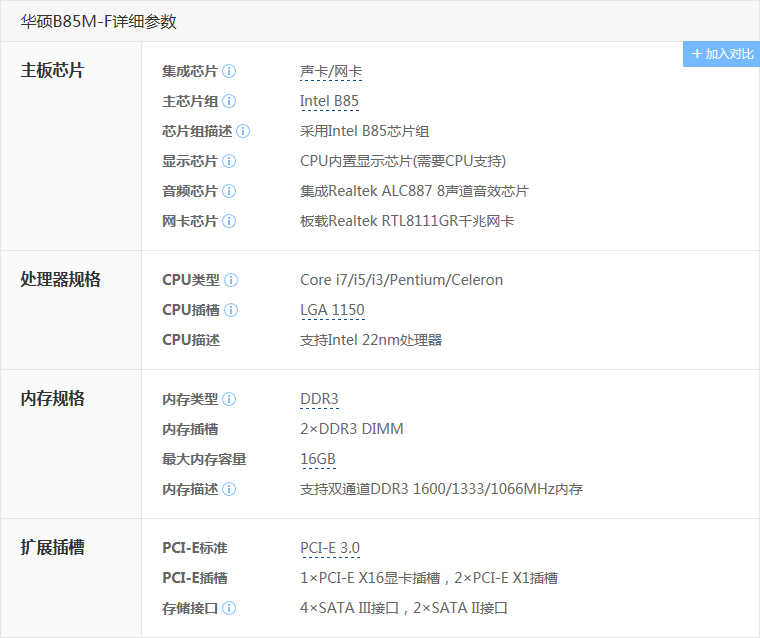Click info icon next to 音频芯片
This screenshot has height=638, width=760.
point(229,191)
